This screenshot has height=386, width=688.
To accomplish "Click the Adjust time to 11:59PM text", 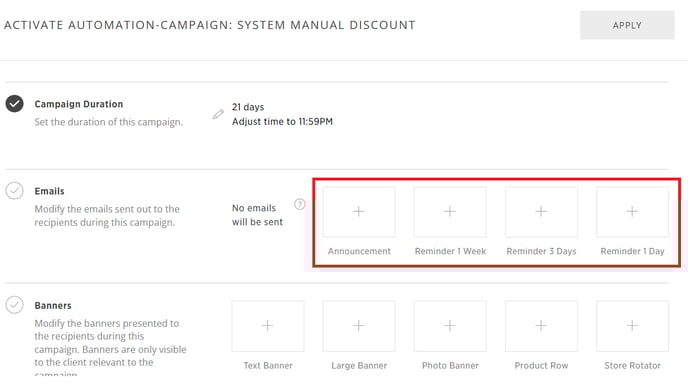I will coord(282,122).
